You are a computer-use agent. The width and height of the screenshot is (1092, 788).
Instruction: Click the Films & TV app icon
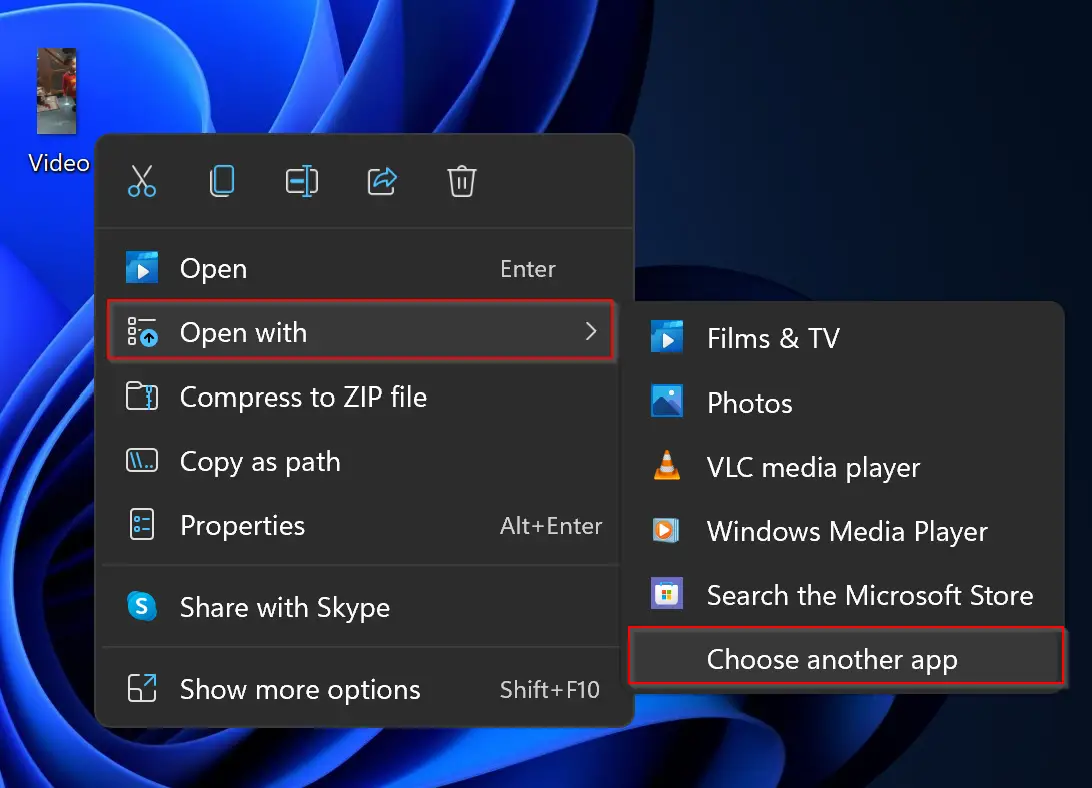666,338
